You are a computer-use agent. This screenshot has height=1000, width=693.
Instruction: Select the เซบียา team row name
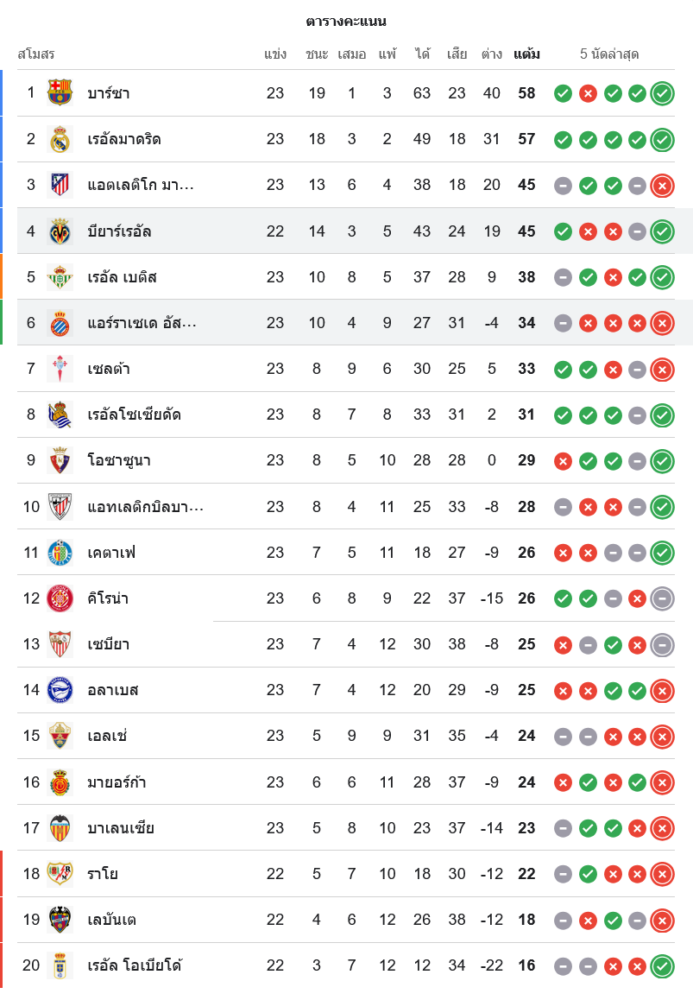point(108,644)
